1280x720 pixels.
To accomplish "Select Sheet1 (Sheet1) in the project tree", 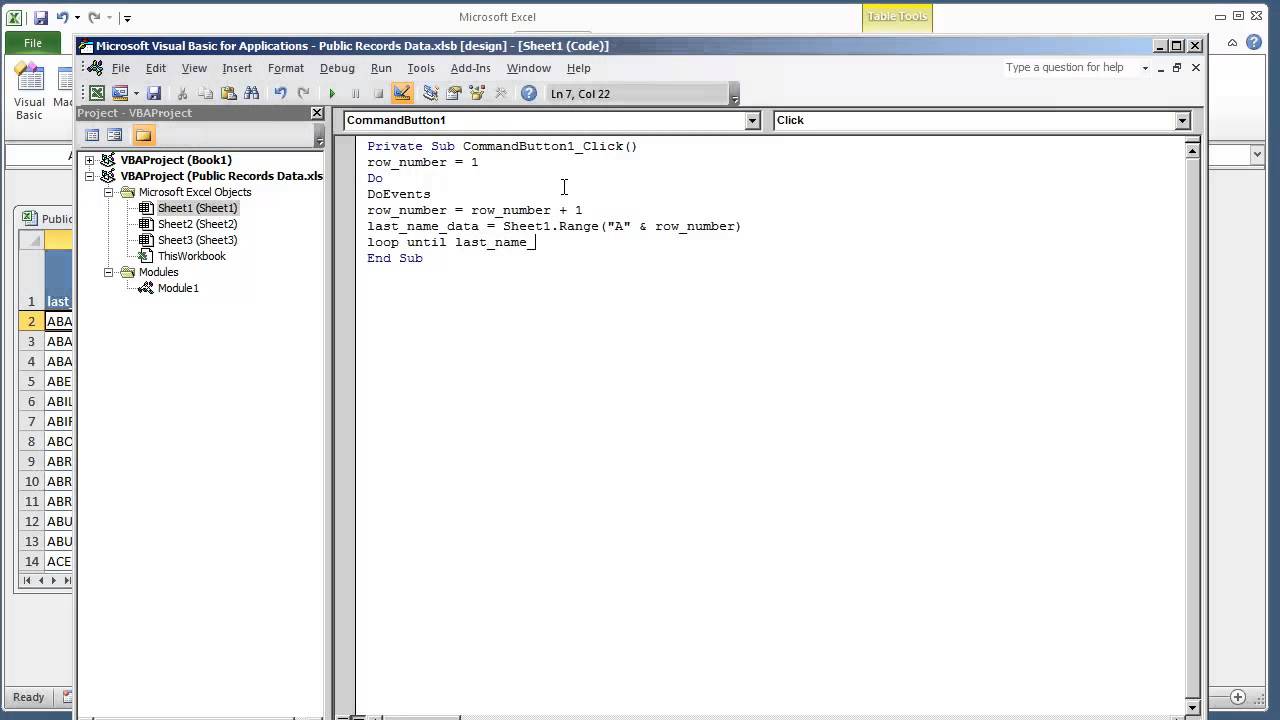I will click(197, 208).
